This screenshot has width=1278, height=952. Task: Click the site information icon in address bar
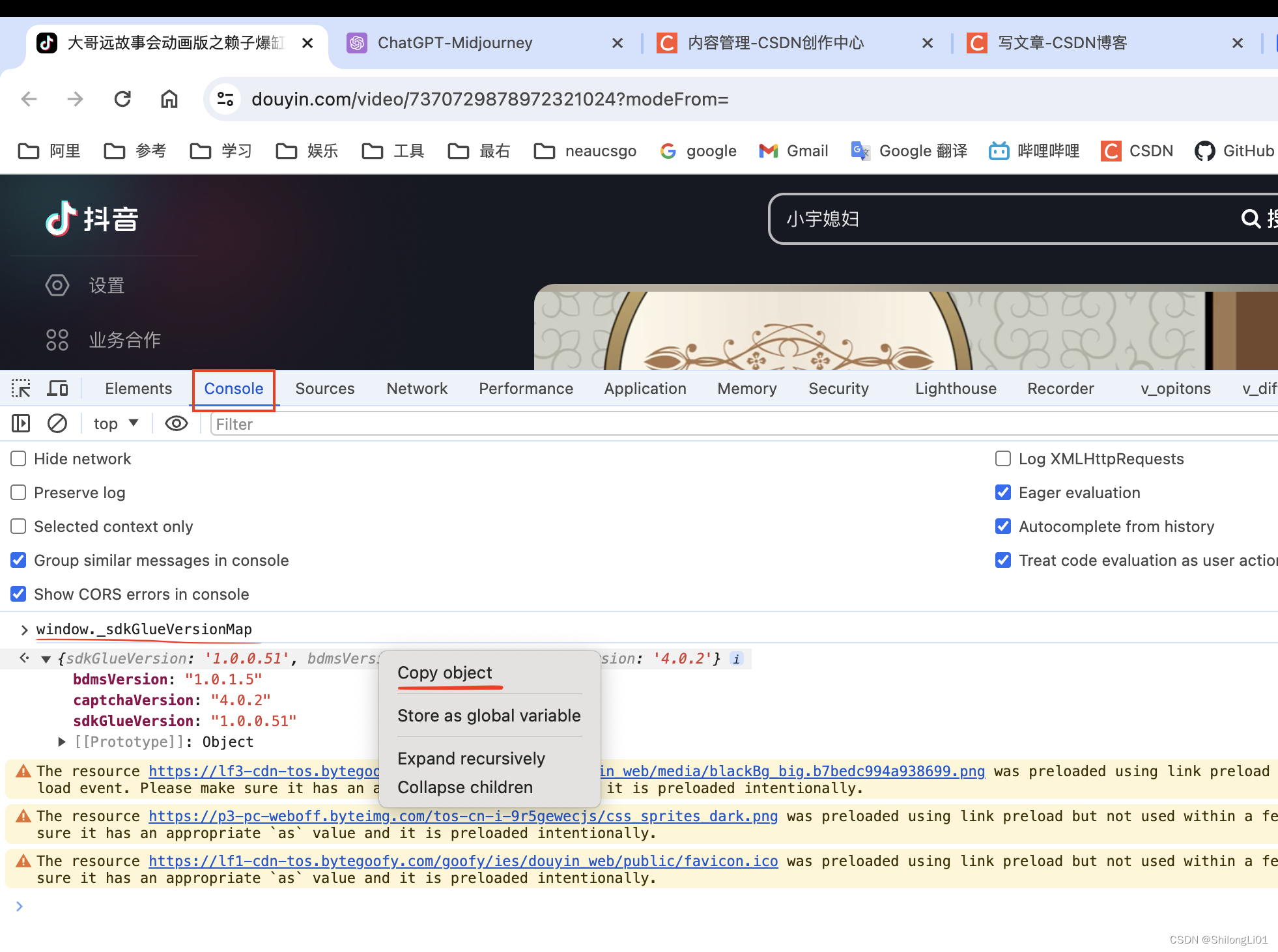225,99
